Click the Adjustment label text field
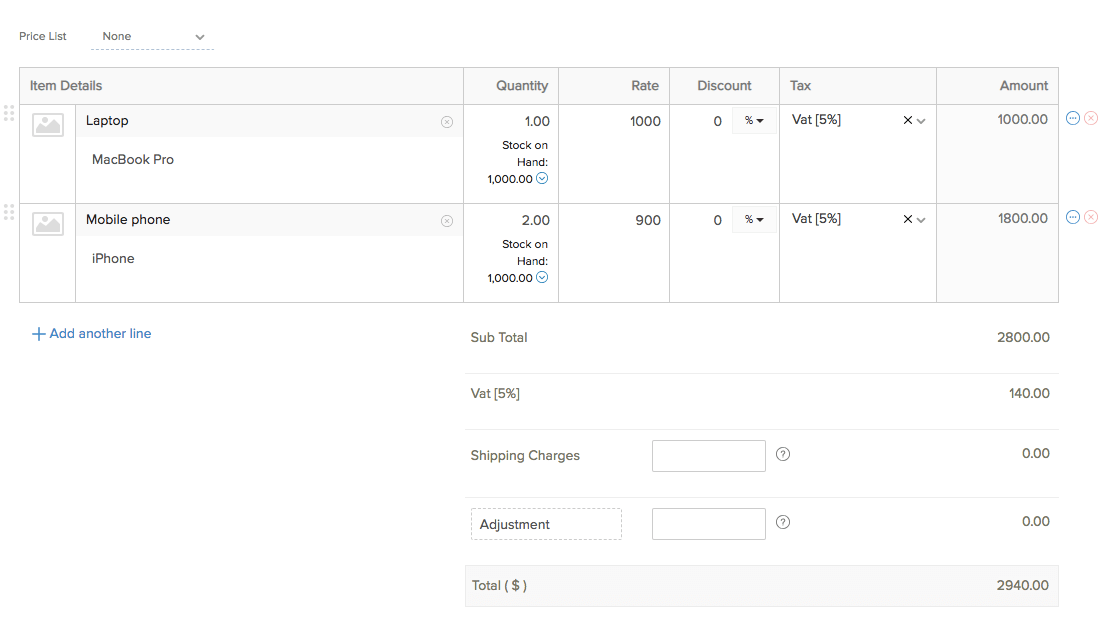Screen dimensions: 1109x619 click(x=546, y=524)
